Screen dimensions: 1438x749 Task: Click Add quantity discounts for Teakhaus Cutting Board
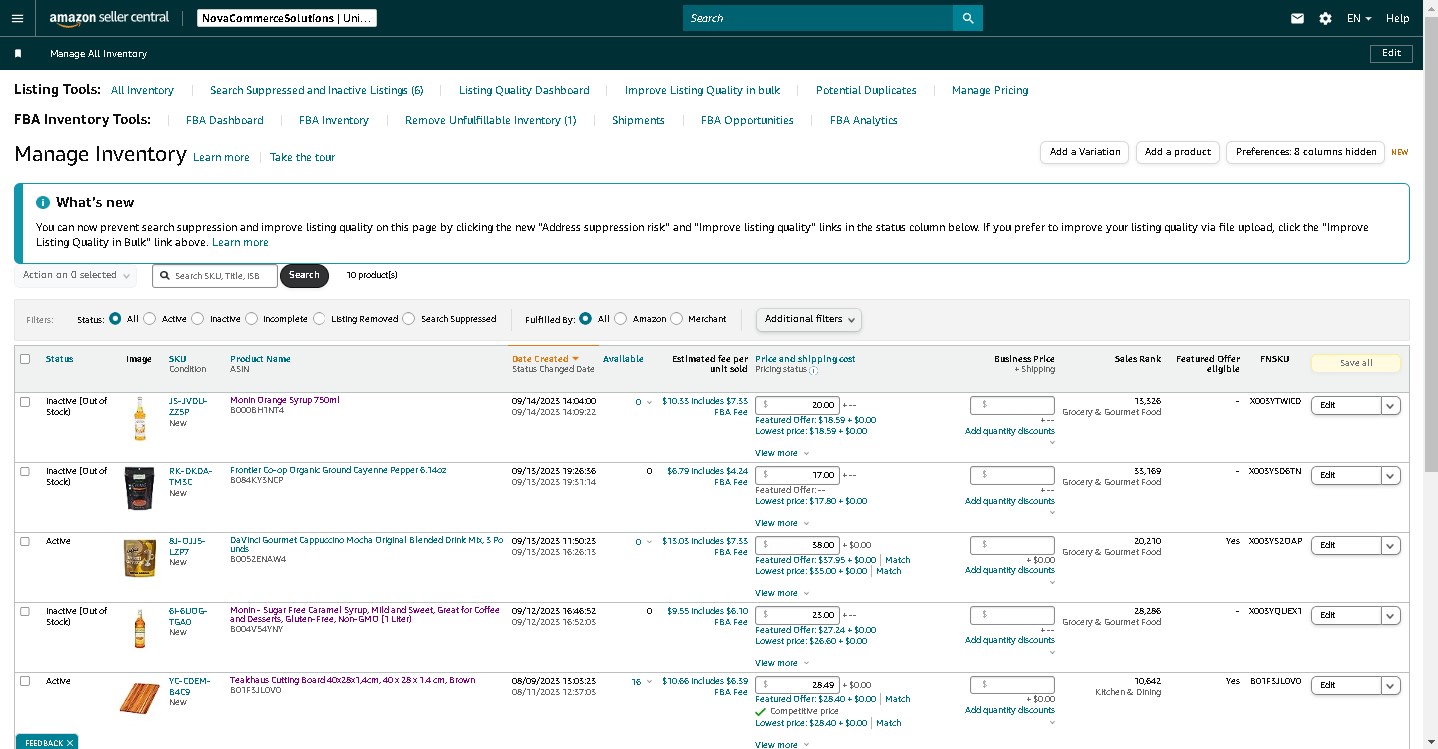pos(1010,710)
